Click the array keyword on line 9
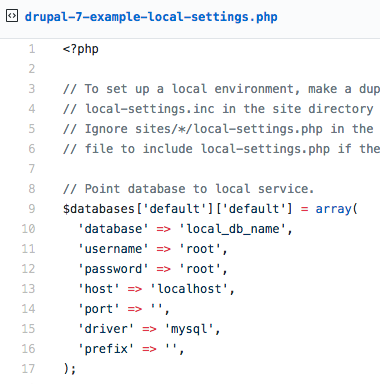 point(333,209)
